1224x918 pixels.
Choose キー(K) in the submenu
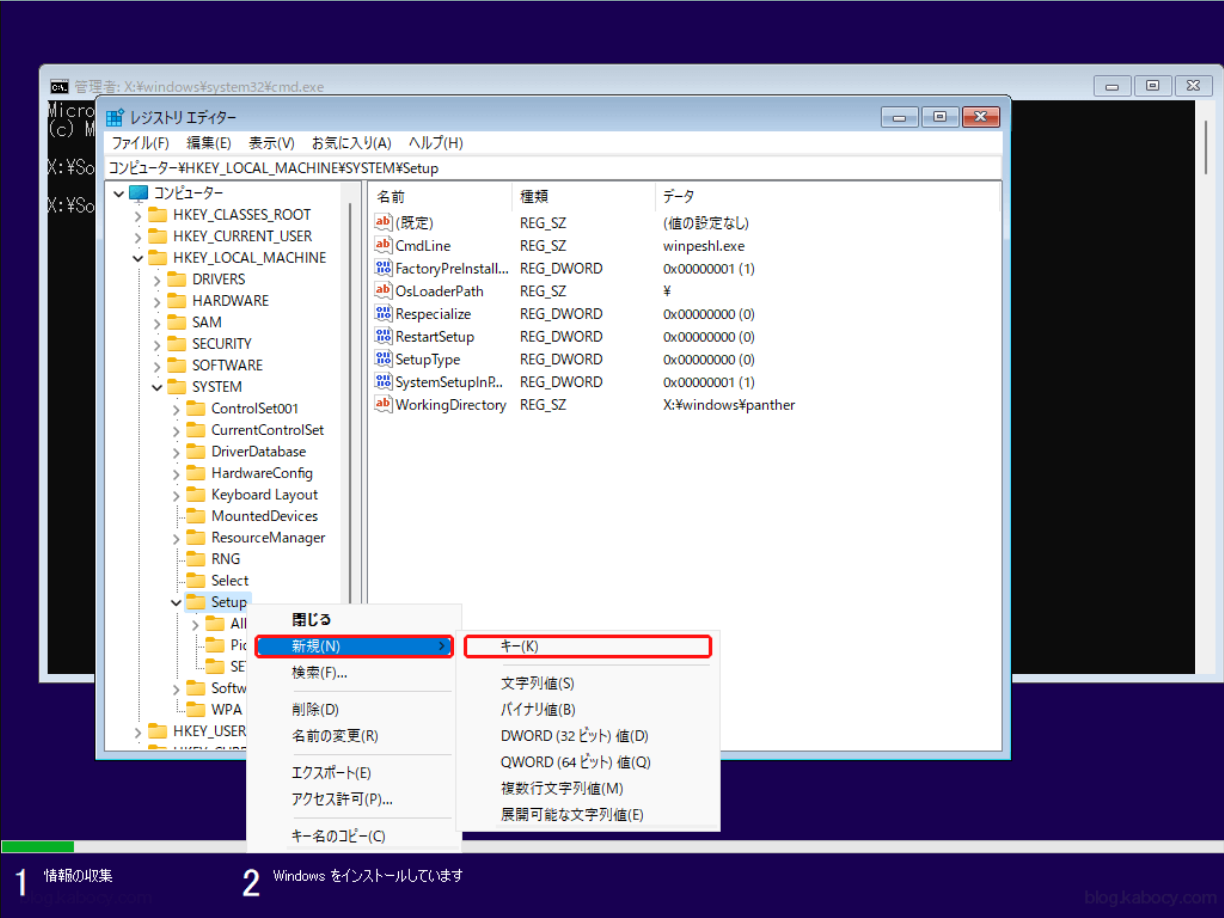coord(588,646)
